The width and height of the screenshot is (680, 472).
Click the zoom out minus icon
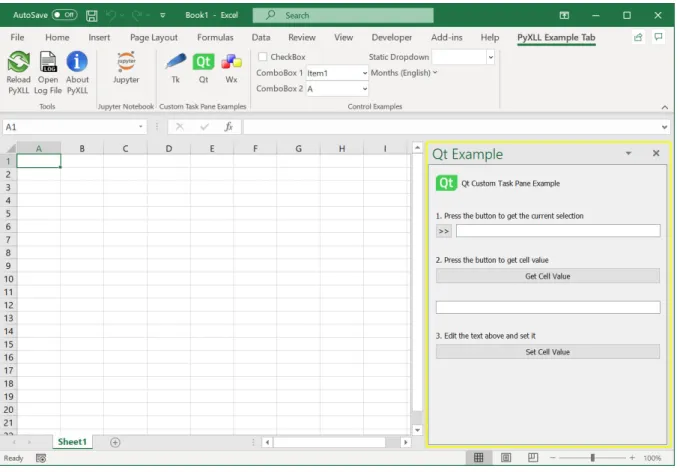(x=552, y=458)
